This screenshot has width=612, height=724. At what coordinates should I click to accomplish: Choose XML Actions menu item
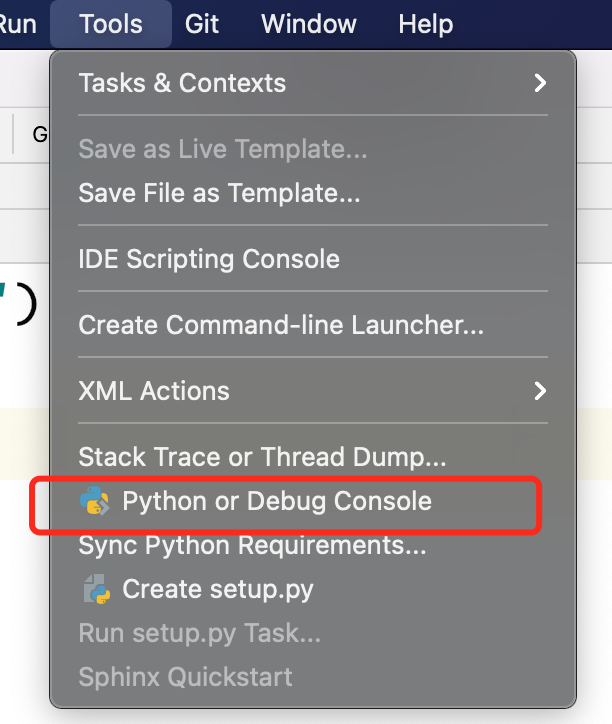click(313, 391)
